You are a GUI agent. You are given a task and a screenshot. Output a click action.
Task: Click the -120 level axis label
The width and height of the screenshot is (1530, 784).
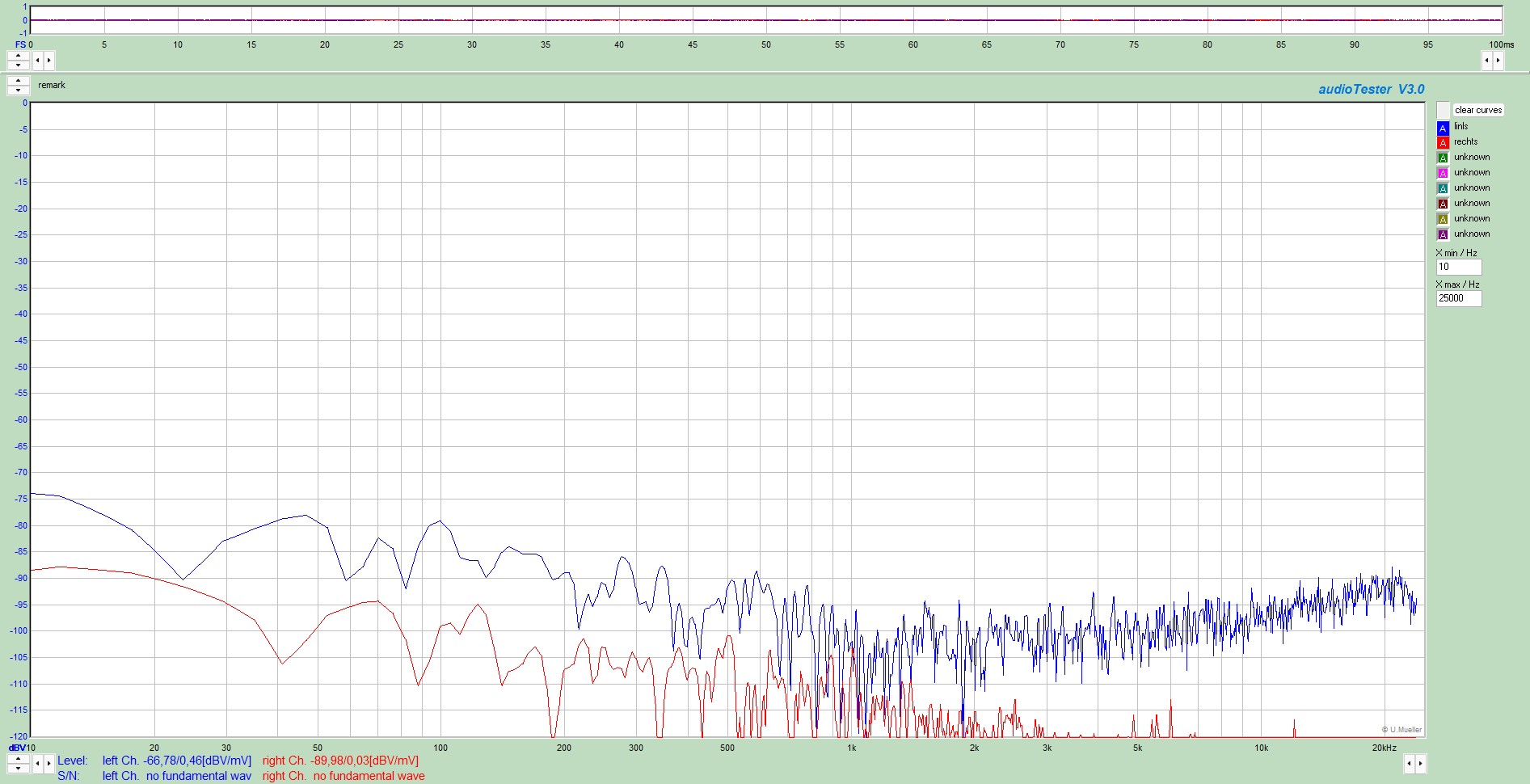click(19, 736)
